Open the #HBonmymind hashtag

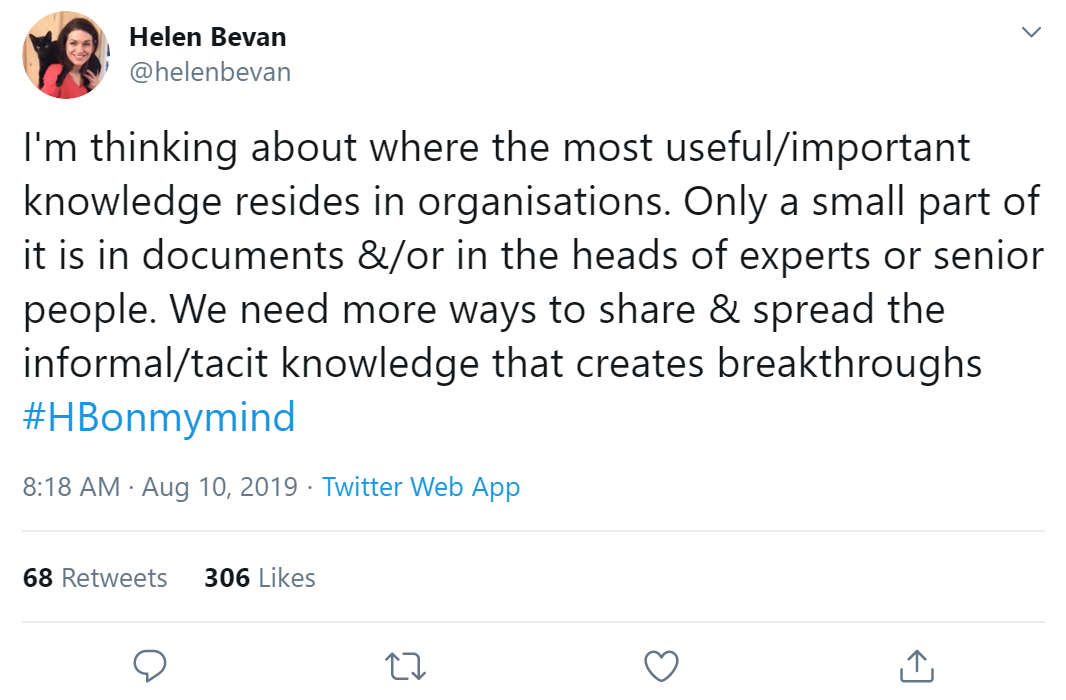pos(159,417)
